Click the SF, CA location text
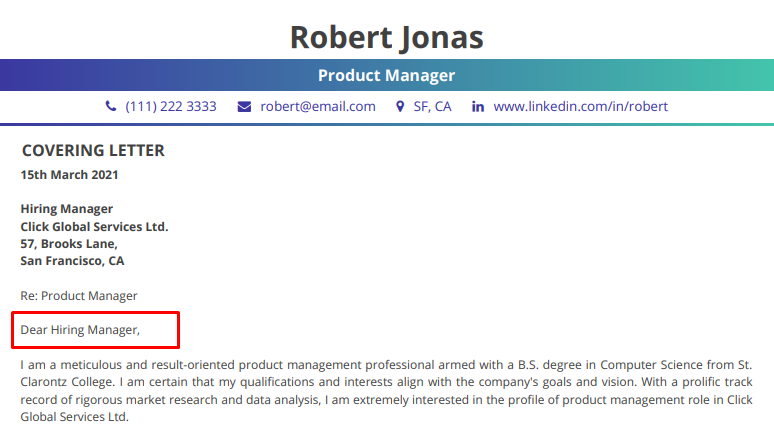Viewport: 774px width, 428px height. coord(432,107)
